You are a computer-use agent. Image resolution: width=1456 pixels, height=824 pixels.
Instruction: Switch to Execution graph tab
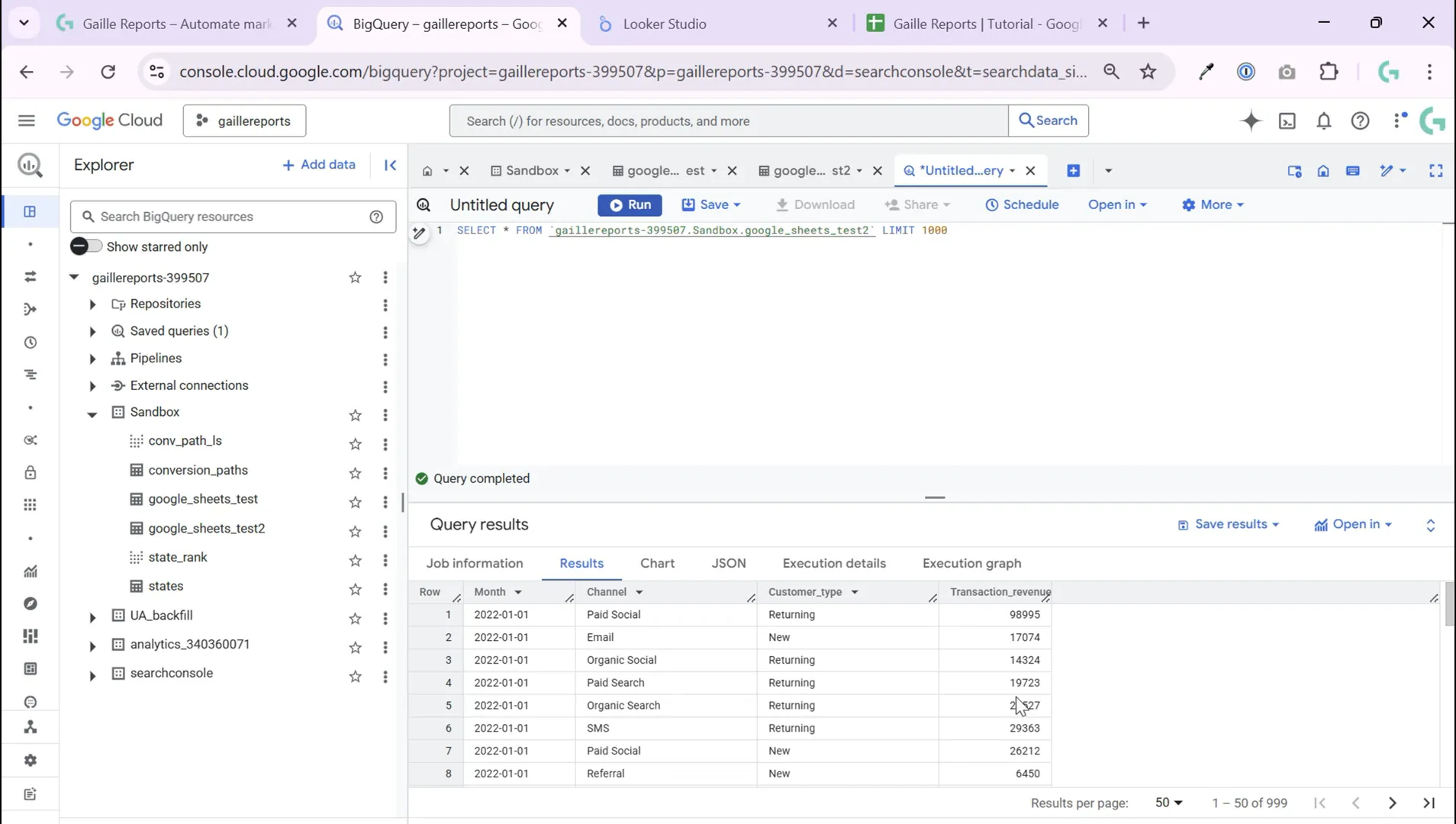971,563
